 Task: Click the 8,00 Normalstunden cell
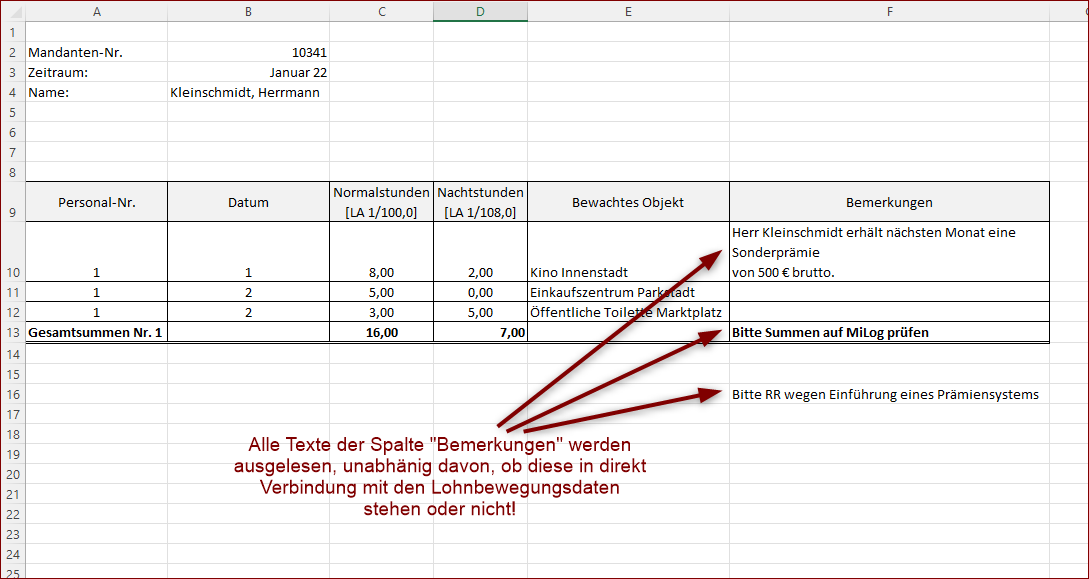[381, 251]
